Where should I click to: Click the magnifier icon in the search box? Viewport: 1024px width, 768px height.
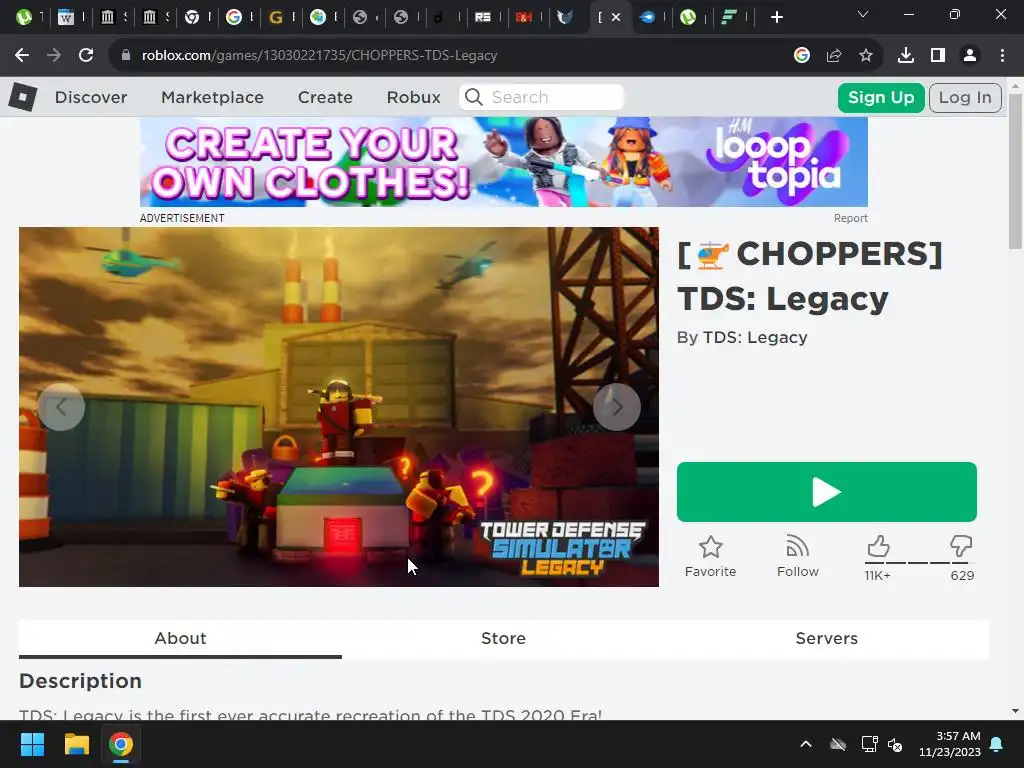coord(474,97)
